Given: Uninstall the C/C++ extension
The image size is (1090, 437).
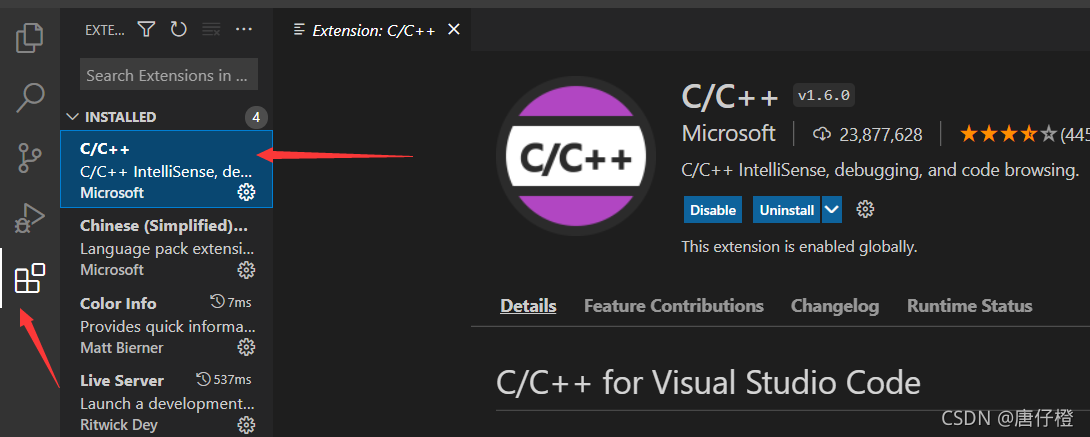Looking at the screenshot, I should (x=786, y=210).
